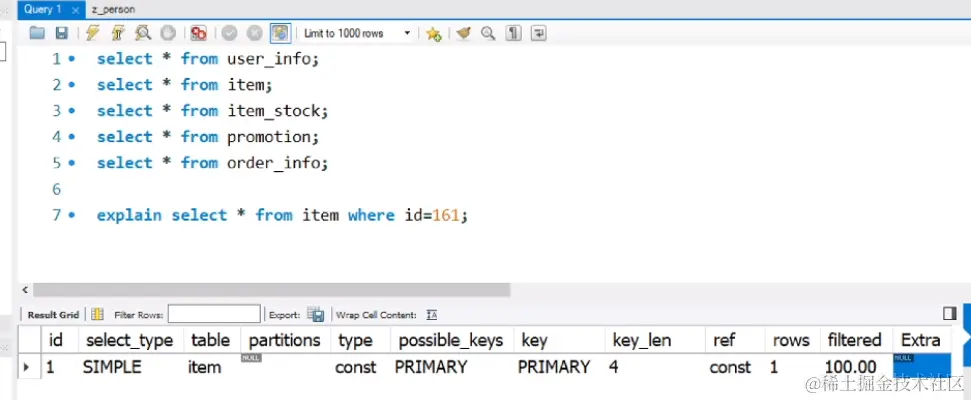The width and height of the screenshot is (971, 400).
Task: Sort by select_type column header
Action: (x=129, y=340)
